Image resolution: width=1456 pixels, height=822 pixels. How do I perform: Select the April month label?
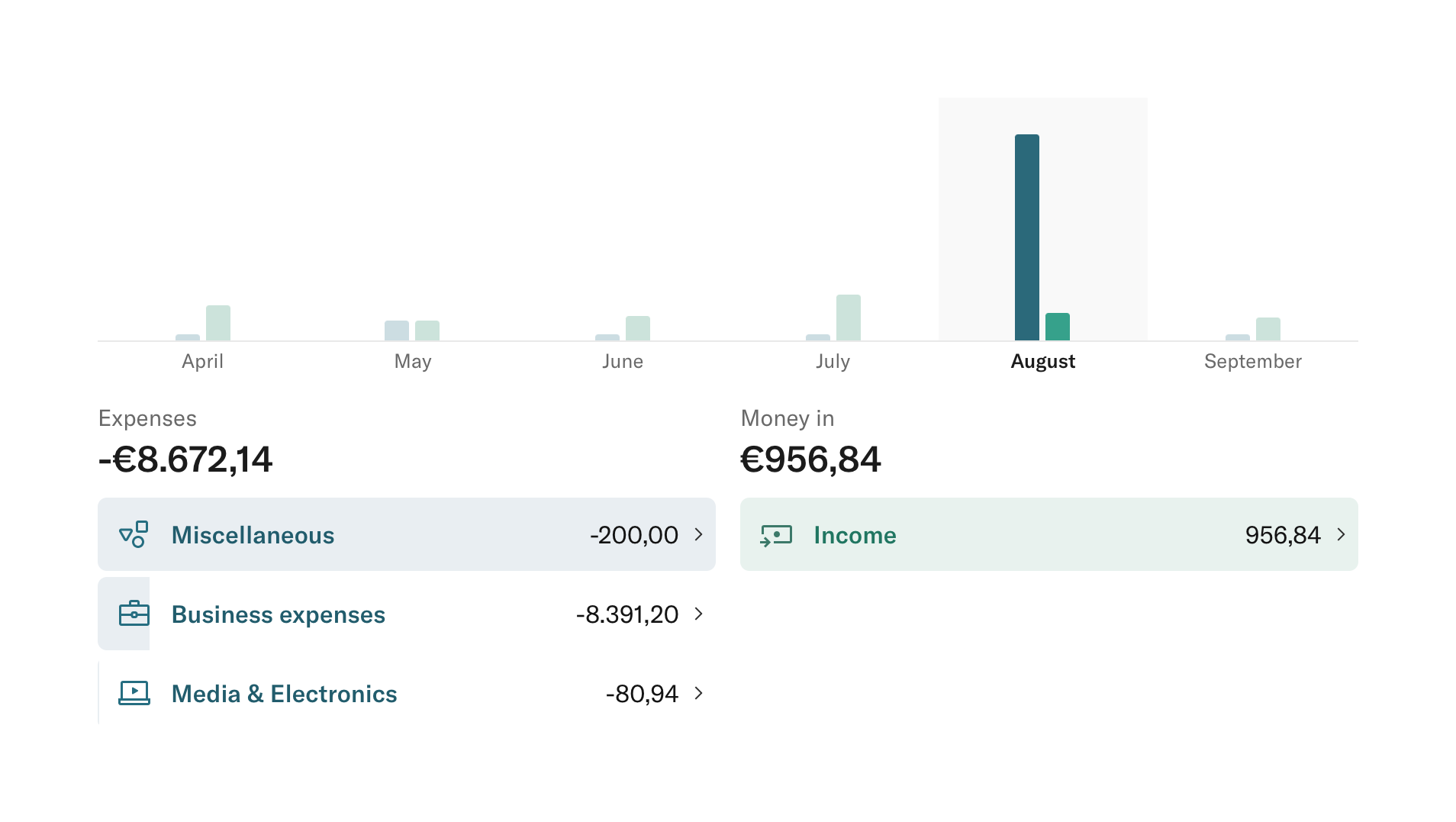(202, 361)
